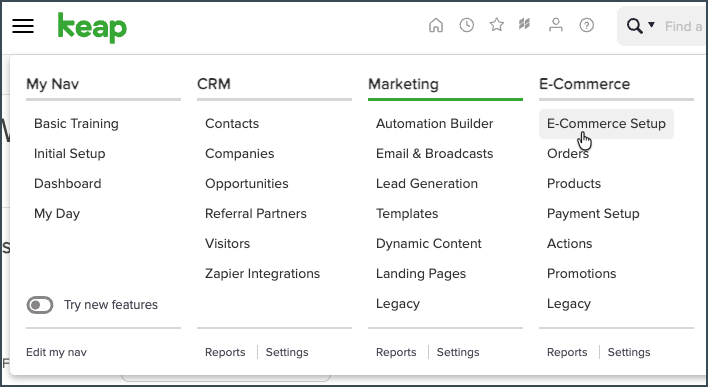Toggle the Try new features switch
708x387 pixels.
pos(40,305)
